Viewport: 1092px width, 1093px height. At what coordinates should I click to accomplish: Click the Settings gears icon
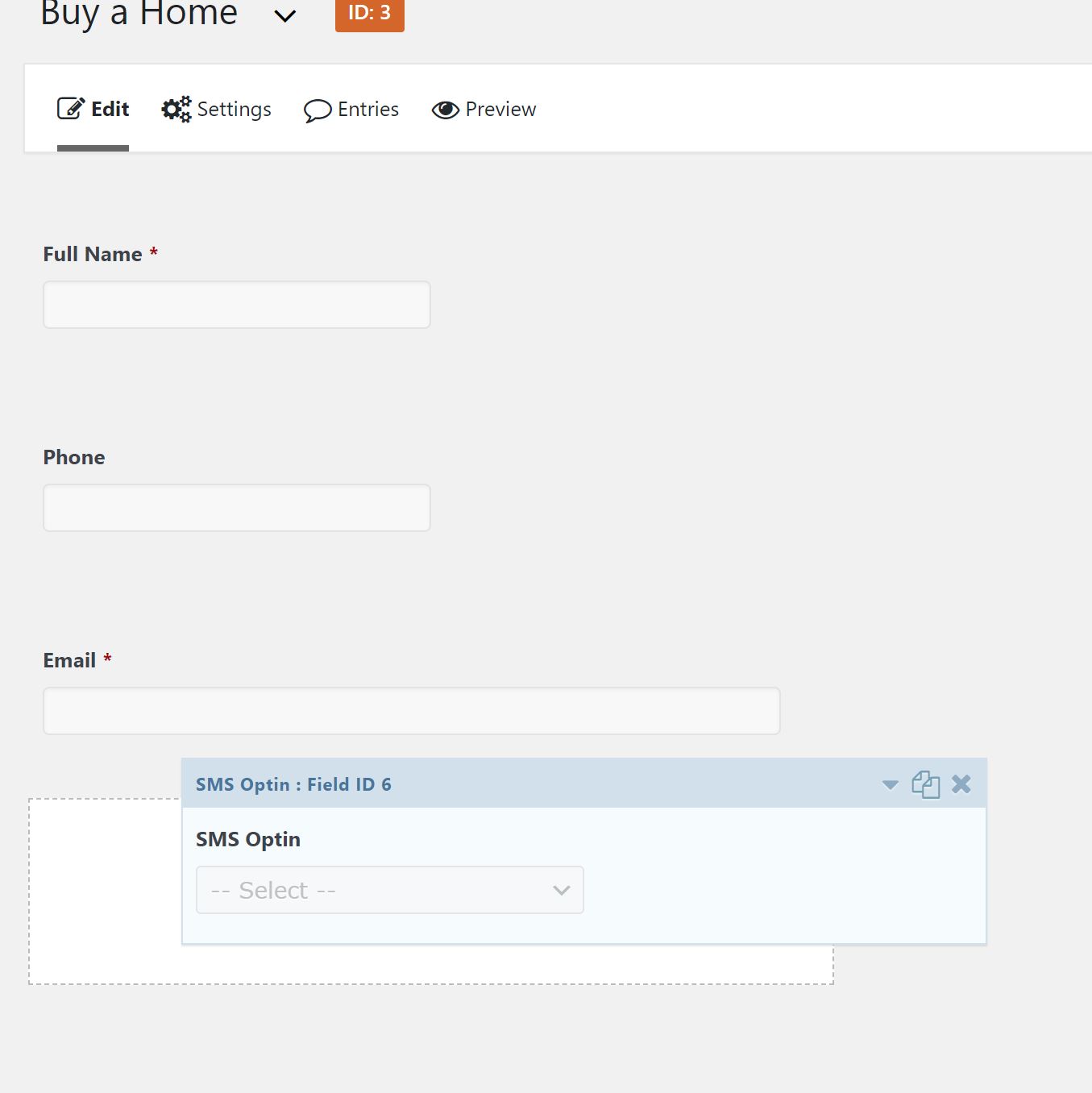pos(176,109)
